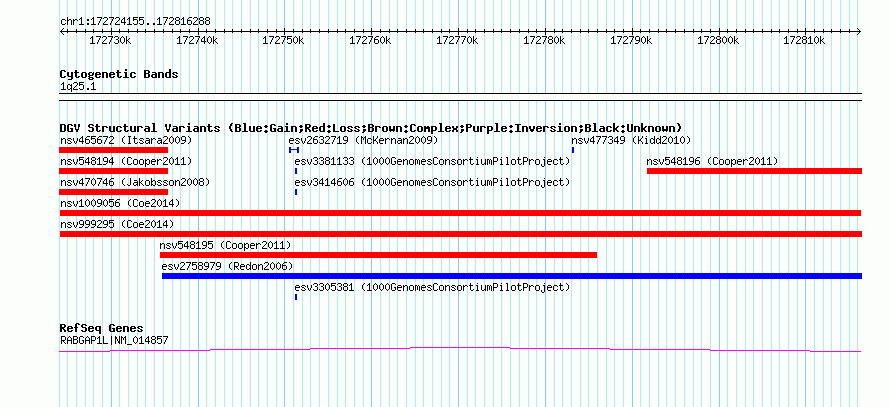890x407 pixels.
Task: Click the tiny blue marker under nsv477349
Action: pos(573,150)
